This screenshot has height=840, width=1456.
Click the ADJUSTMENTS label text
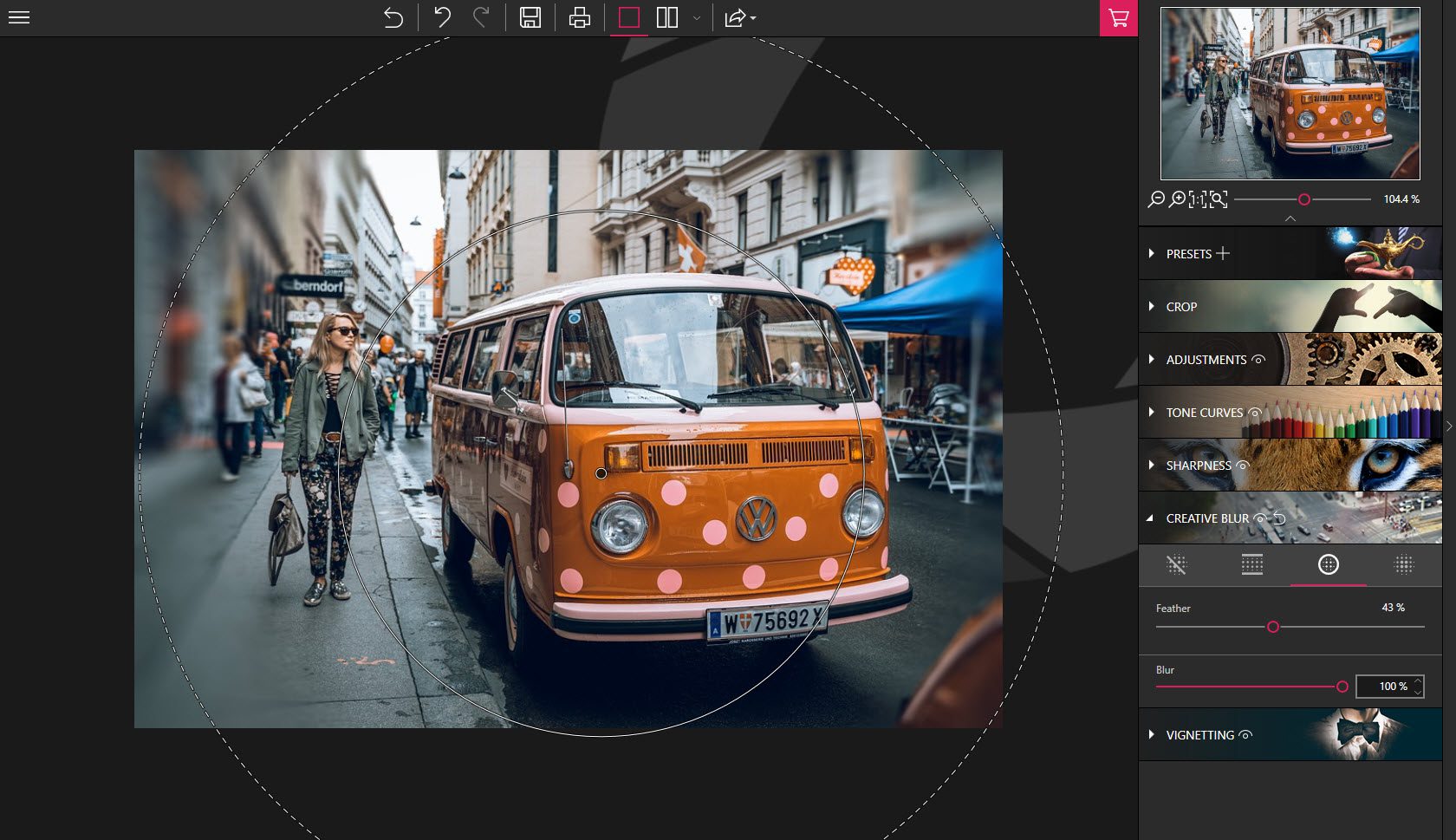click(1206, 360)
